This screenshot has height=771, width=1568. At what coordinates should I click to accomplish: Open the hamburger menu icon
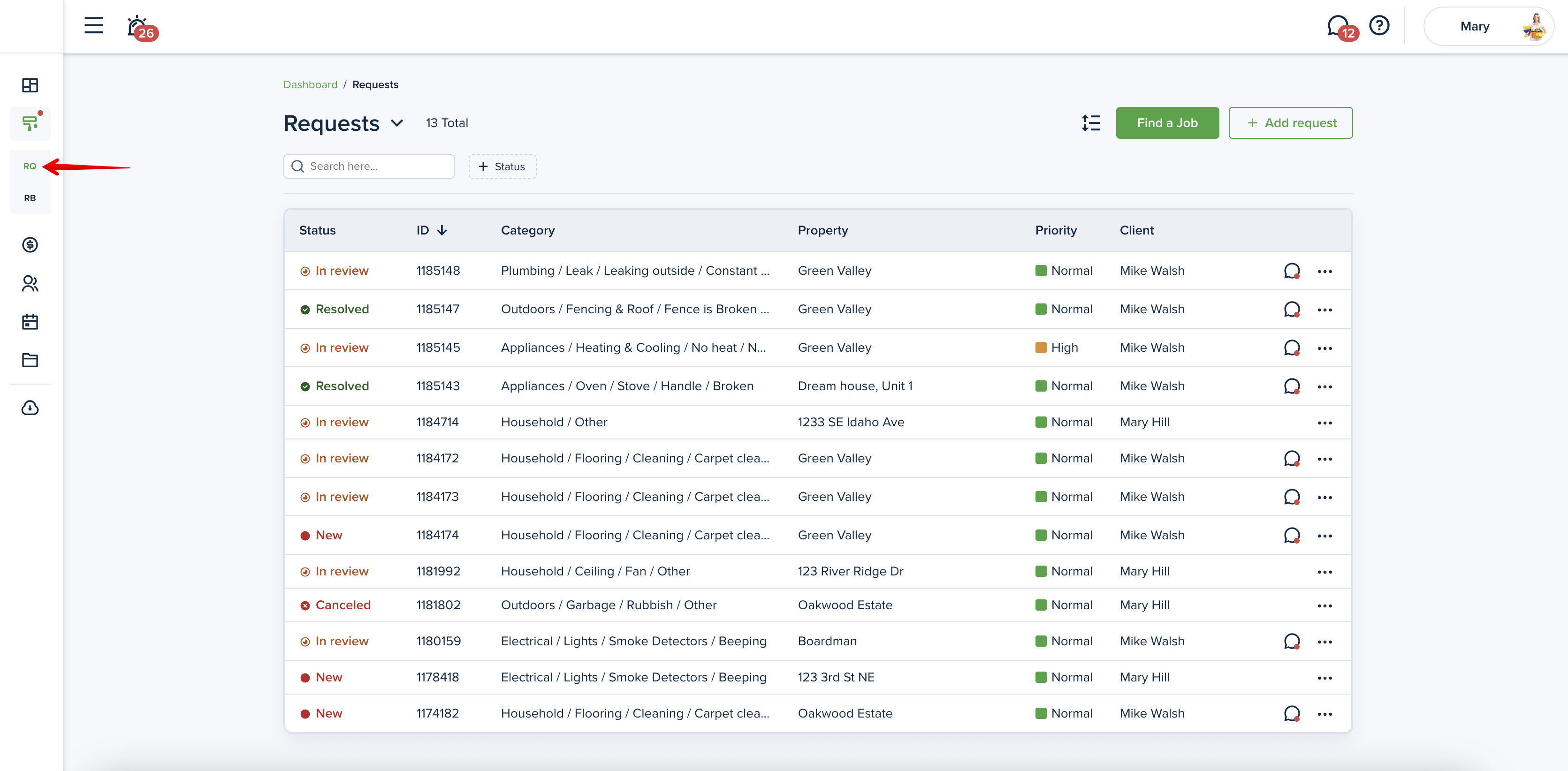(93, 25)
